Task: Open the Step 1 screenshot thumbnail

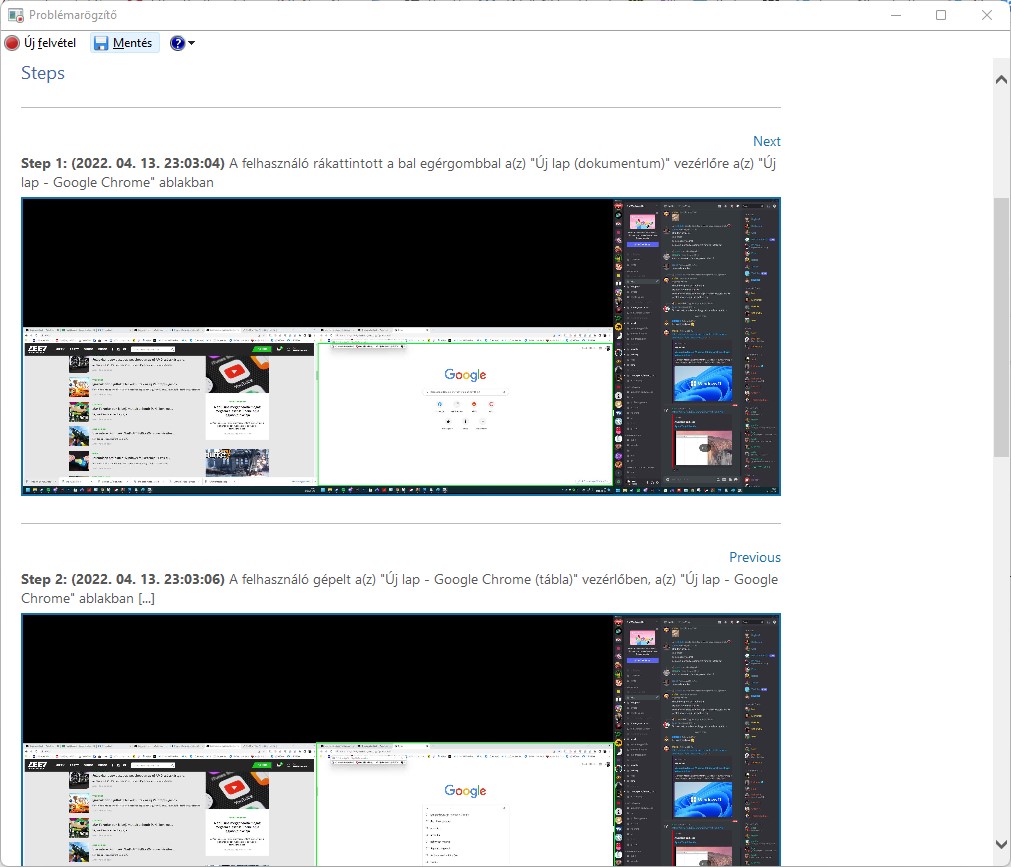Action: pyautogui.click(x=400, y=346)
